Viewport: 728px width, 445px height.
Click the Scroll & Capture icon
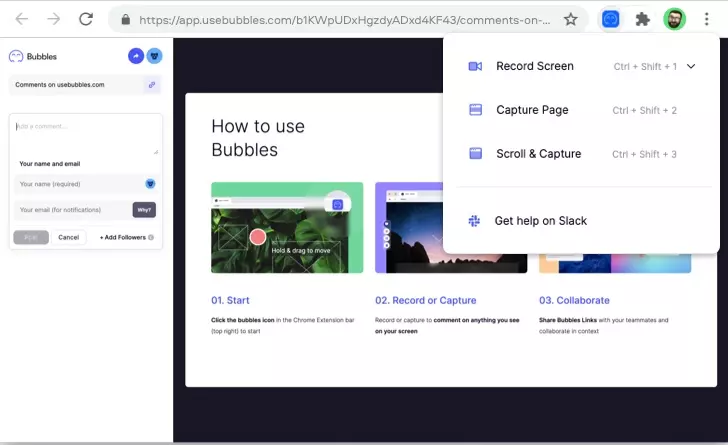click(475, 154)
